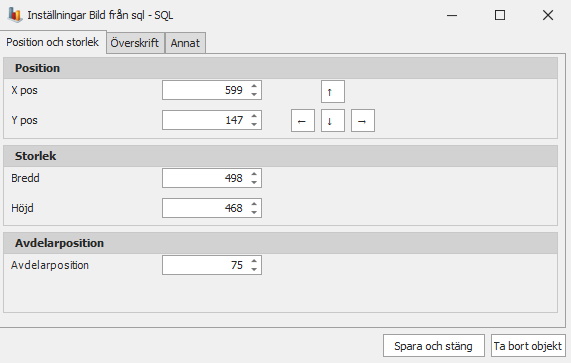Image resolution: width=571 pixels, height=363 pixels.
Task: Switch to the Överskrift tab
Action: point(135,43)
